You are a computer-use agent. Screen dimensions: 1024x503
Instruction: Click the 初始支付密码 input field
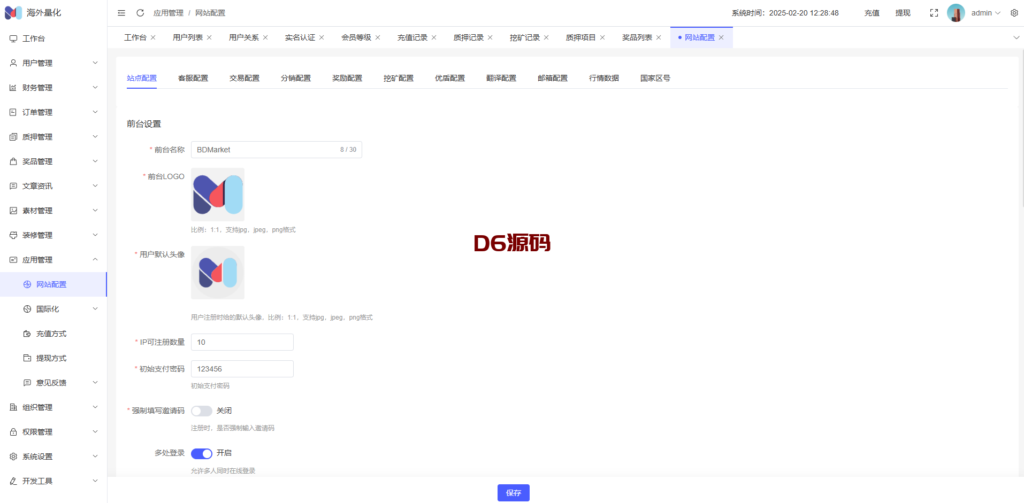click(x=242, y=368)
